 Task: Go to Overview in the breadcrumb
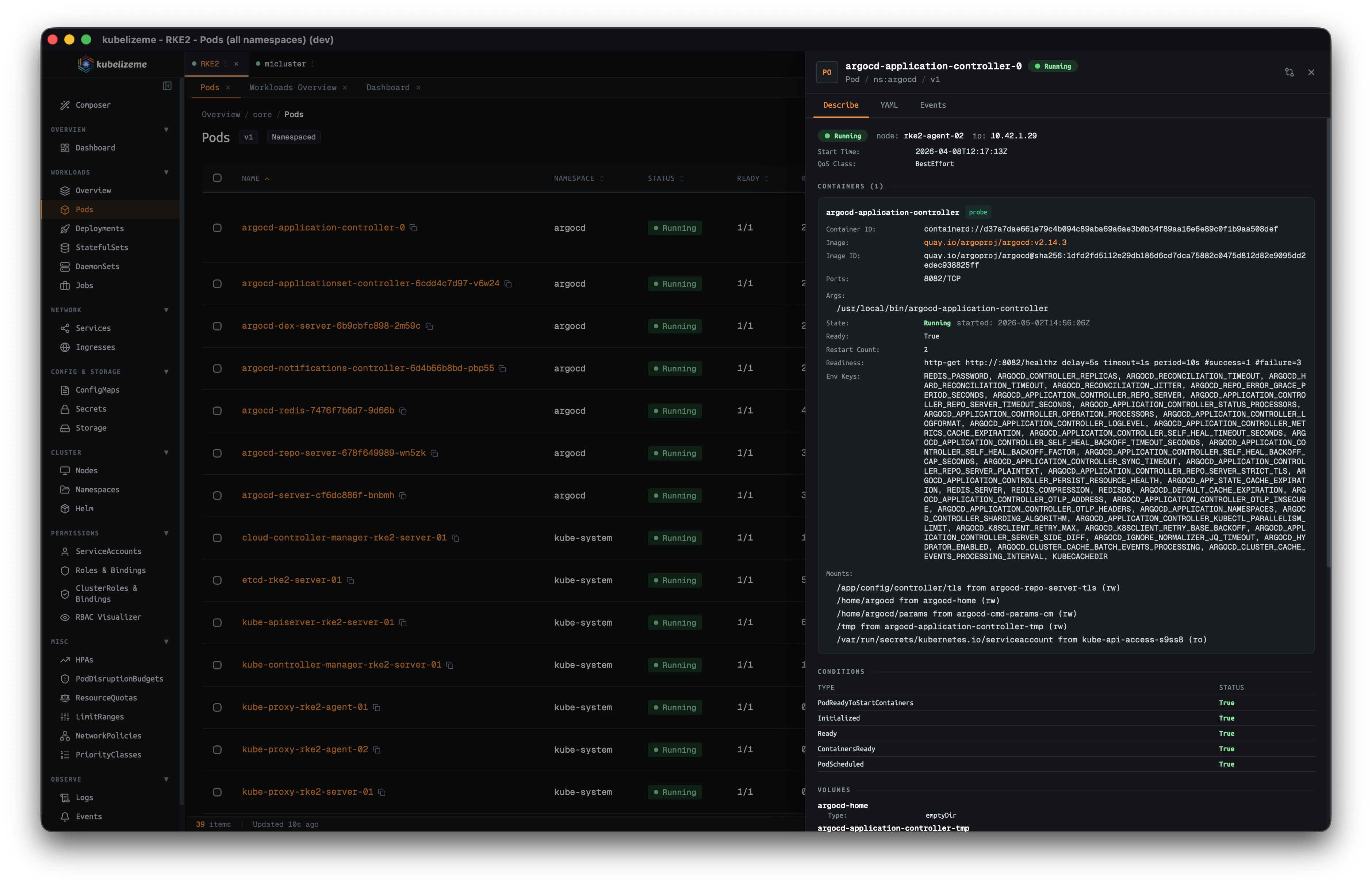(221, 114)
